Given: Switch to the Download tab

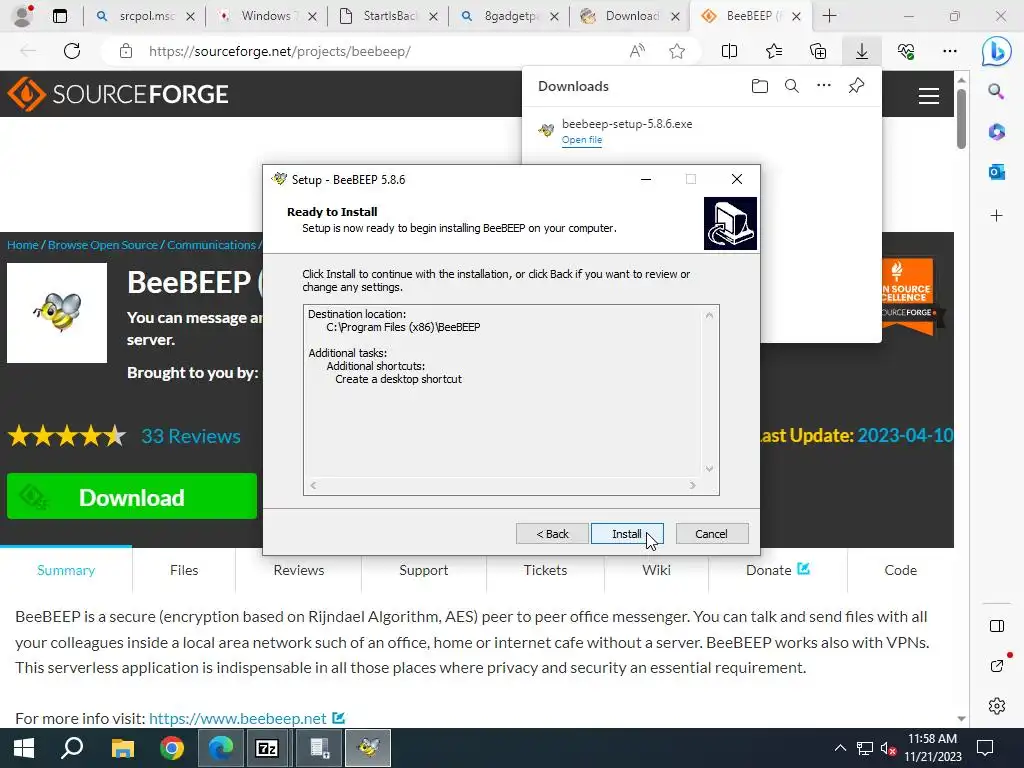Looking at the screenshot, I should (631, 16).
